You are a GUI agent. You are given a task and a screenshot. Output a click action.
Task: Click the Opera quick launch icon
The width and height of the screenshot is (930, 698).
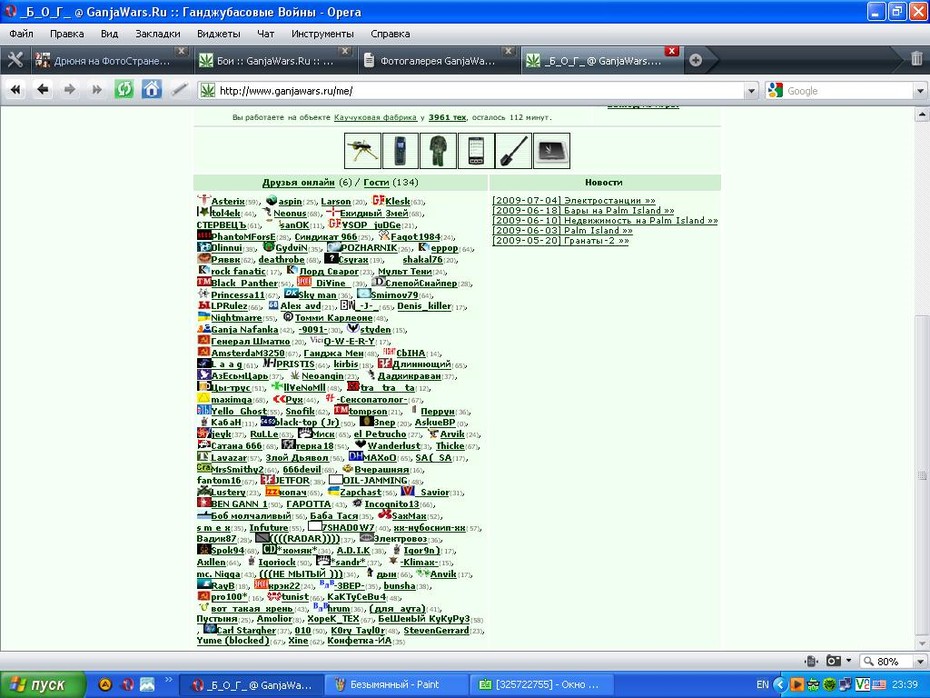pos(128,685)
